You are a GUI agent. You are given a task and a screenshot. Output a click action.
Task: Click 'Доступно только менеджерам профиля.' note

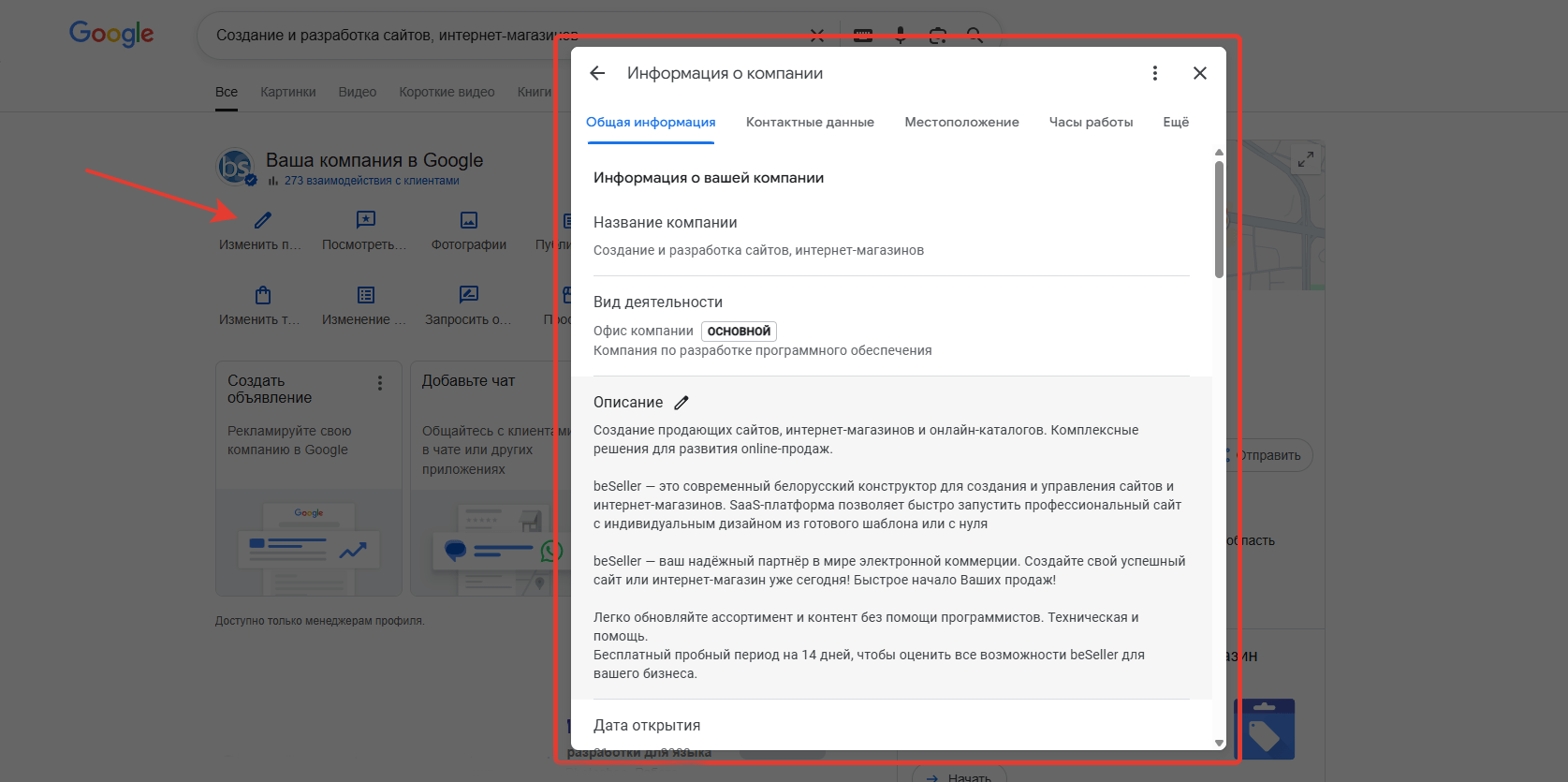[x=320, y=621]
